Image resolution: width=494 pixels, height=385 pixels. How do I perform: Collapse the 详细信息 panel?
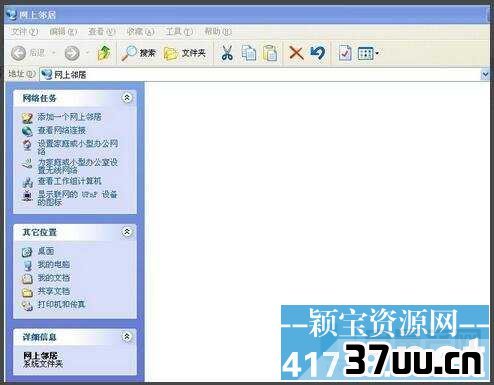(127, 337)
